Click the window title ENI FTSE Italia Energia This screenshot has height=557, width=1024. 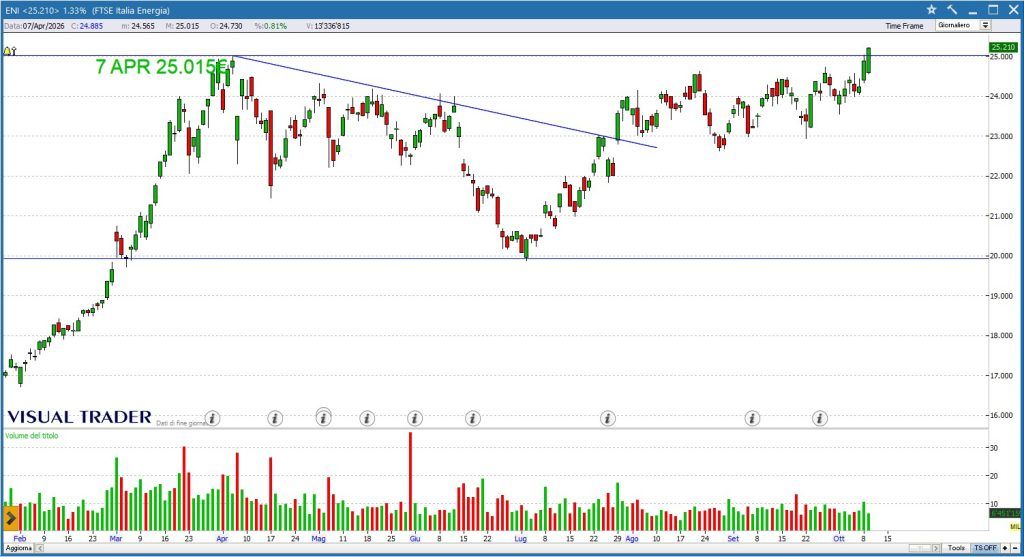pos(88,10)
